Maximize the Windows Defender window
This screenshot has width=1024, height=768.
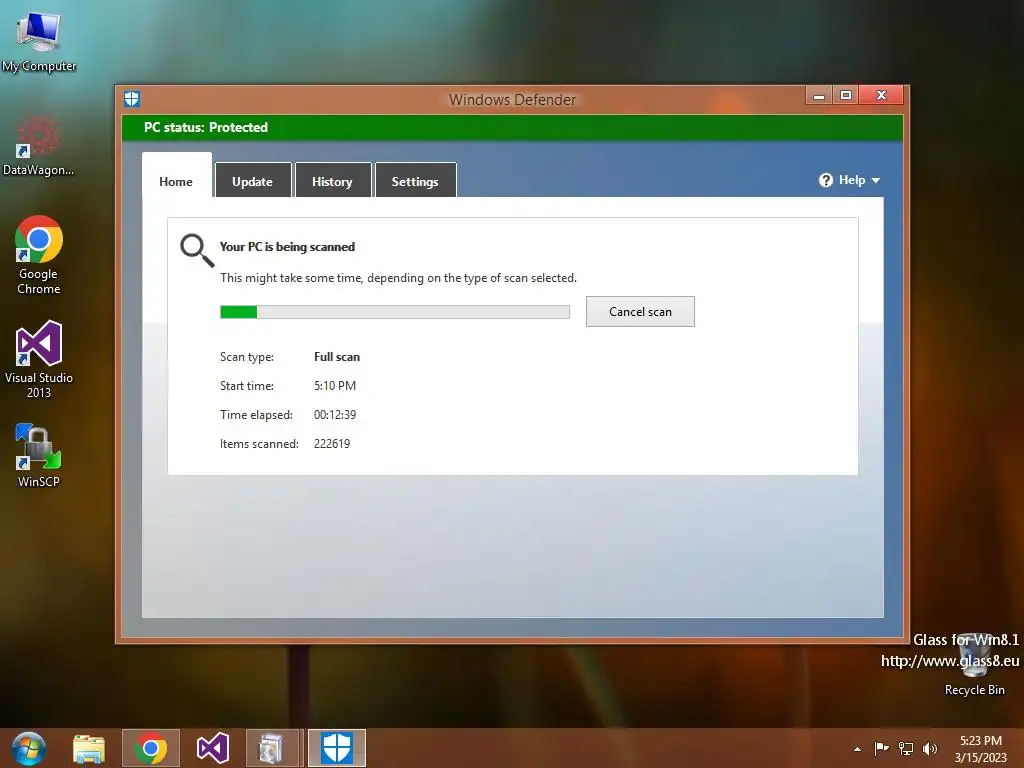[x=846, y=95]
